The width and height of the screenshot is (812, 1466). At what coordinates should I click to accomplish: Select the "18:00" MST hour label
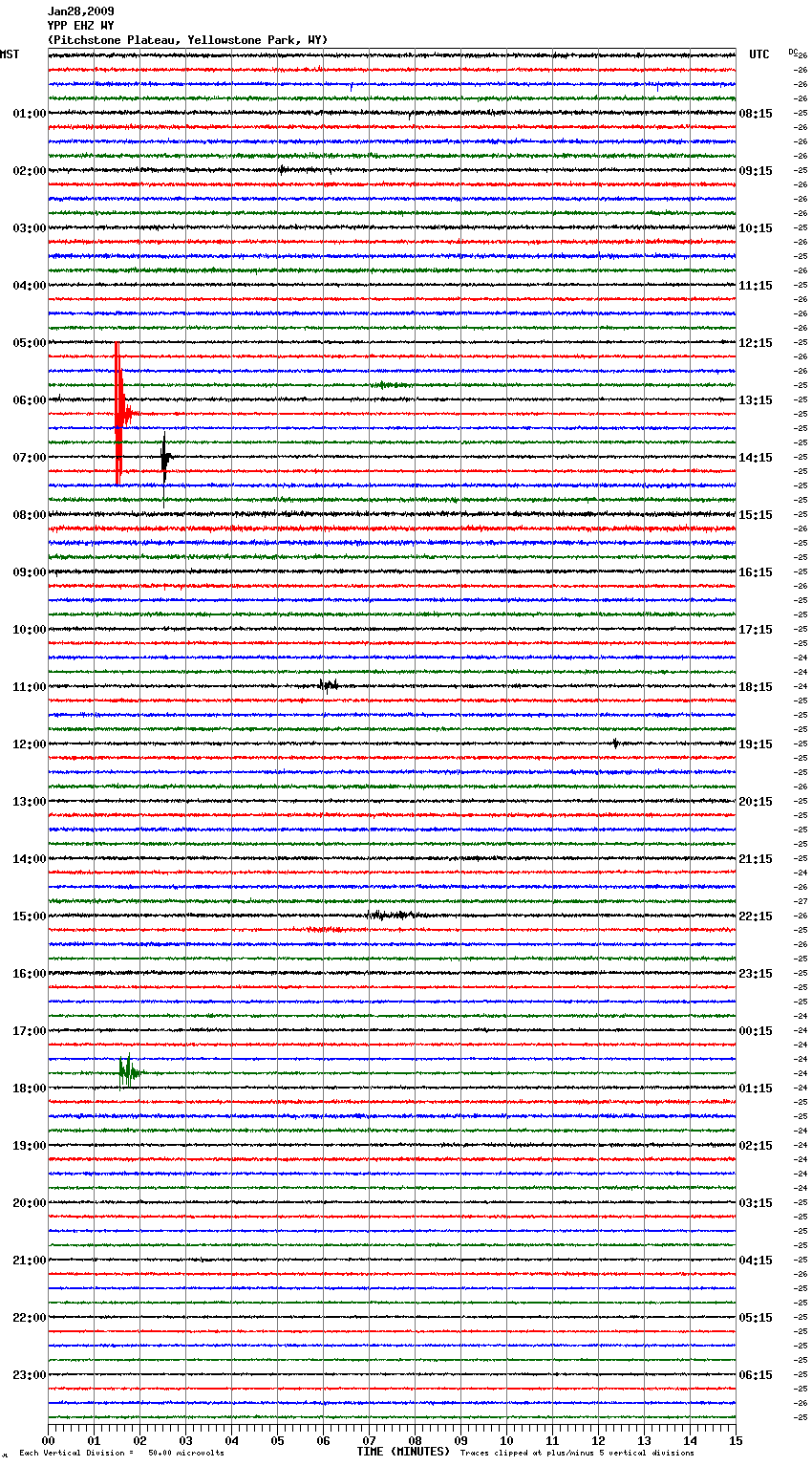(30, 1089)
